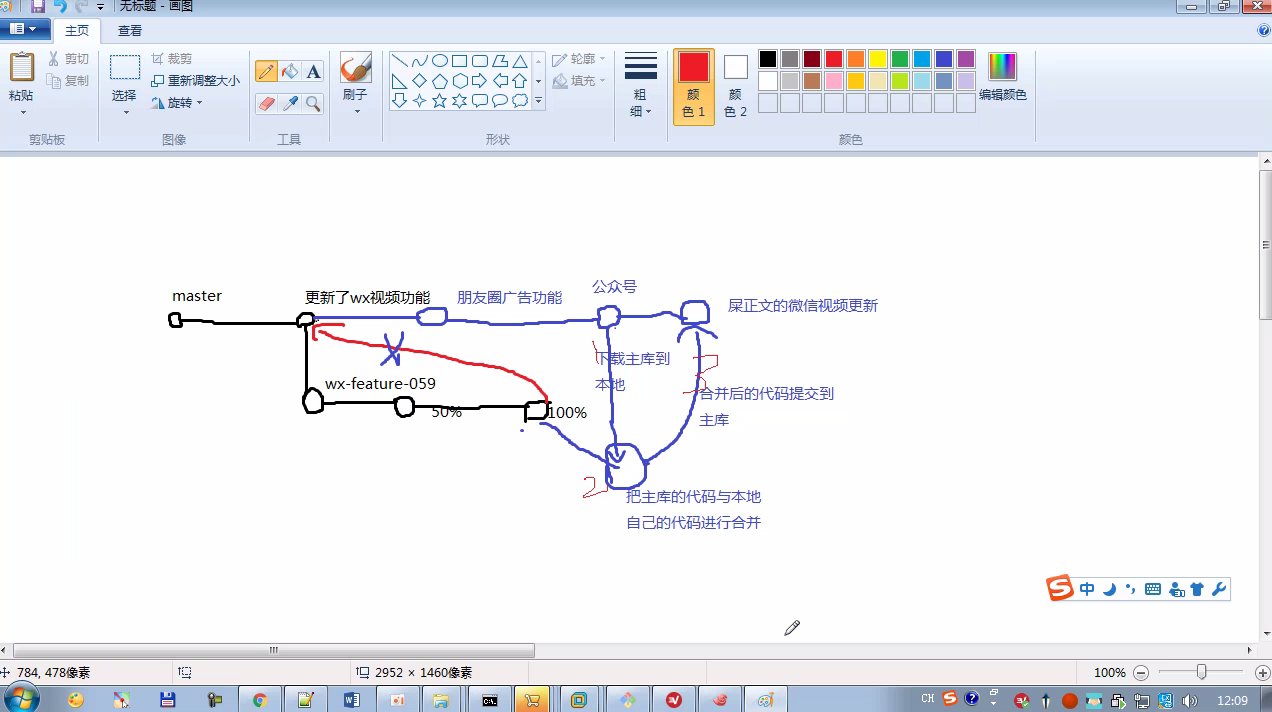Screen dimensions: 1272x712
Task: Click the vertical scroll down arrow
Action: point(1265,635)
